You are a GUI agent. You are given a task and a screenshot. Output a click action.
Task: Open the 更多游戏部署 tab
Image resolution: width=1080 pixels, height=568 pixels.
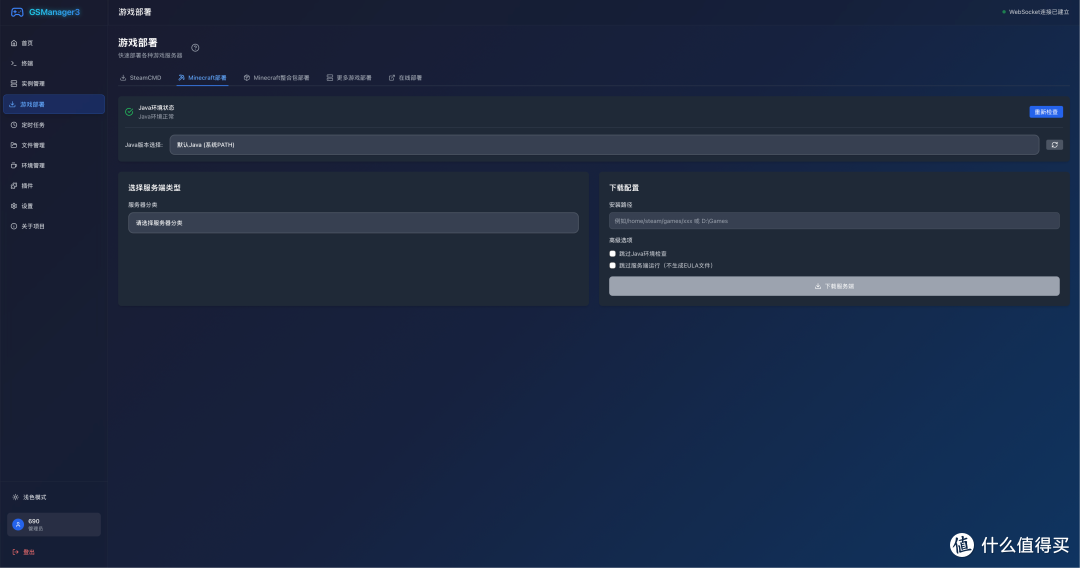coord(349,78)
